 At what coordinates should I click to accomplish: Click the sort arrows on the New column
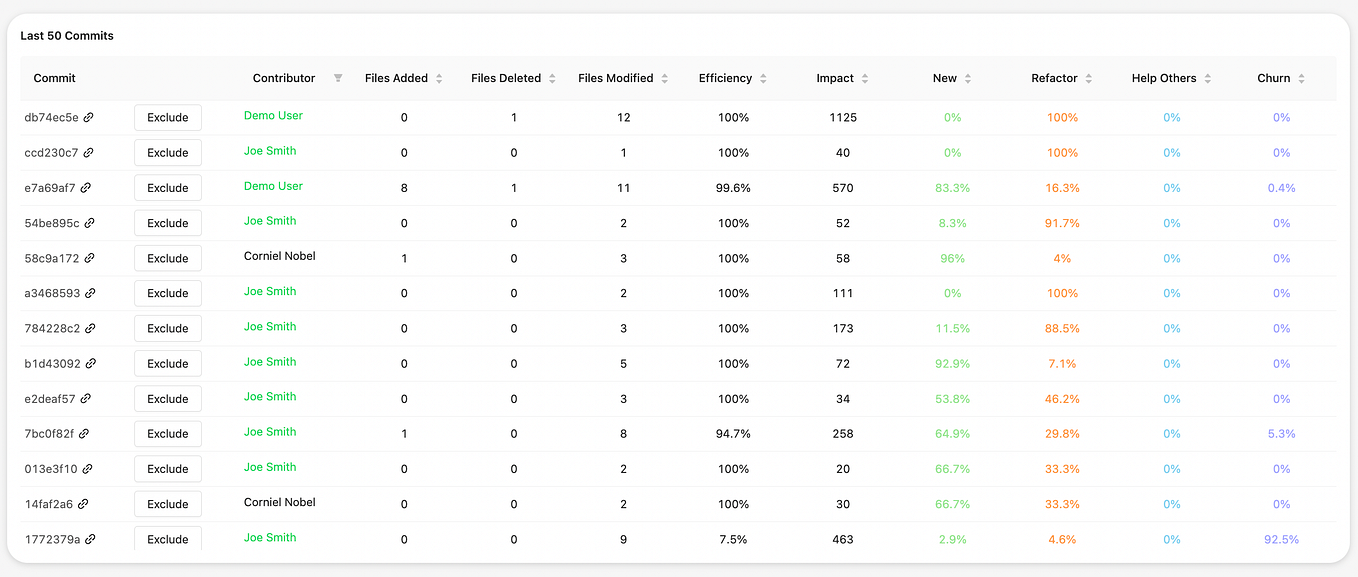tap(968, 78)
